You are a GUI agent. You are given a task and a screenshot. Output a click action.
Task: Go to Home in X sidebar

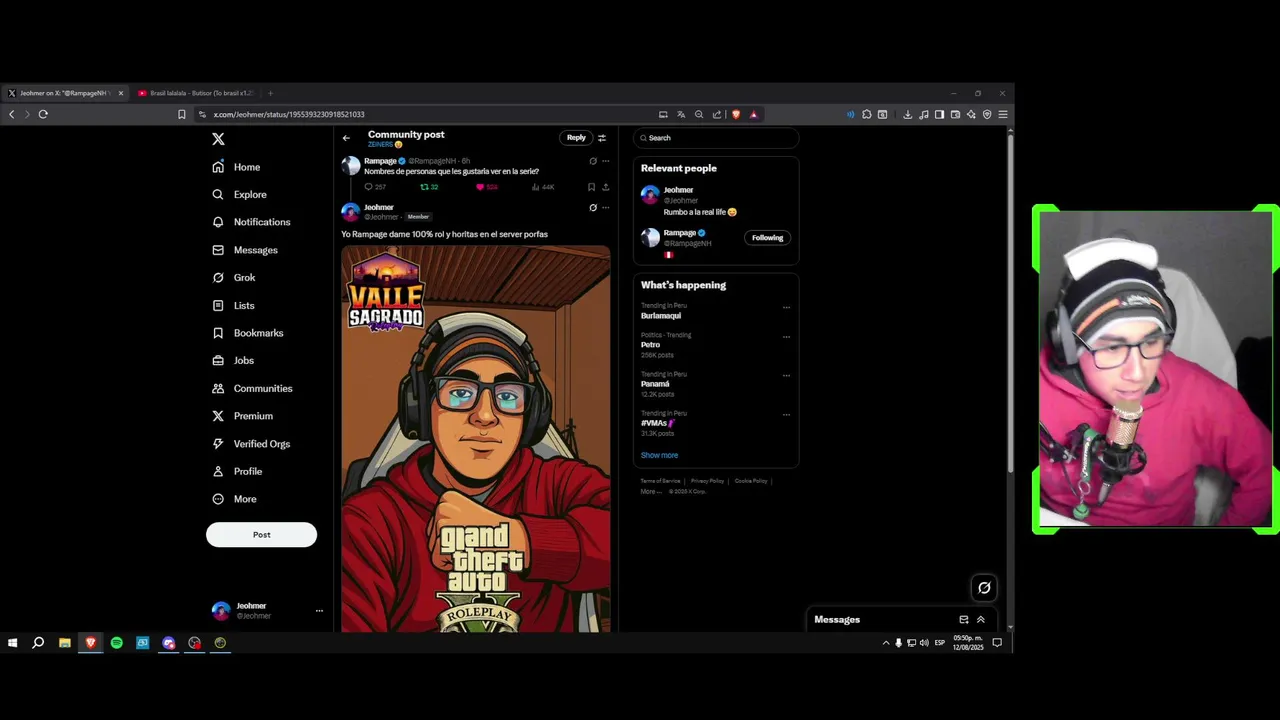[x=236, y=167]
